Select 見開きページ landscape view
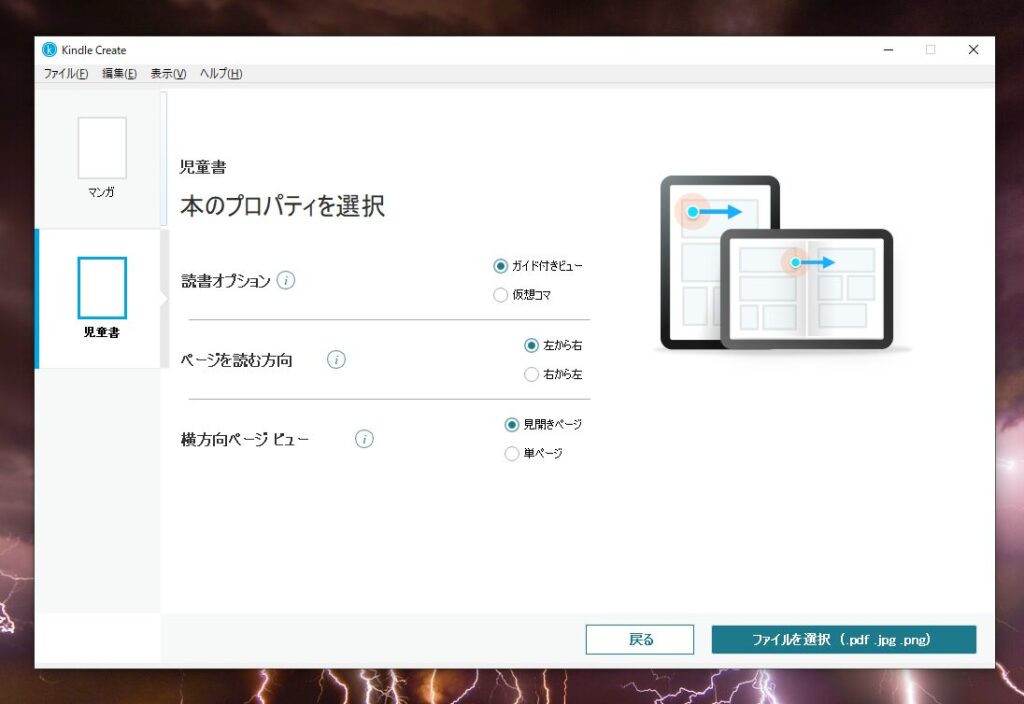Image resolution: width=1024 pixels, height=704 pixels. (x=511, y=424)
